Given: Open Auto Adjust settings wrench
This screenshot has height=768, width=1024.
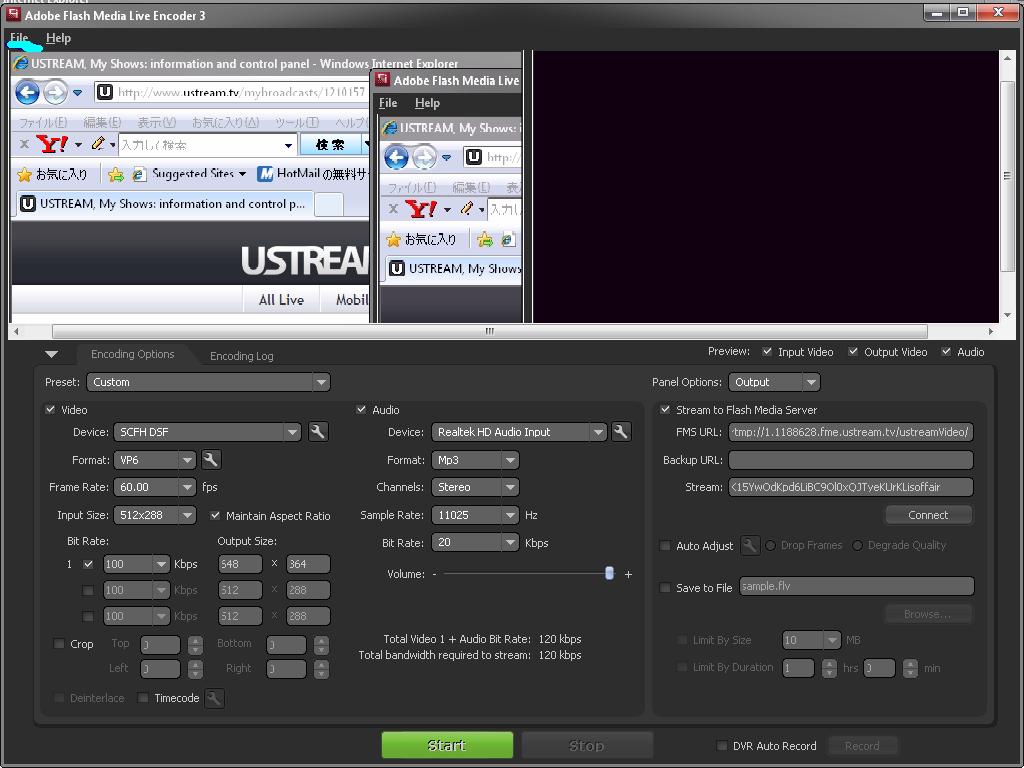Looking at the screenshot, I should [x=750, y=545].
